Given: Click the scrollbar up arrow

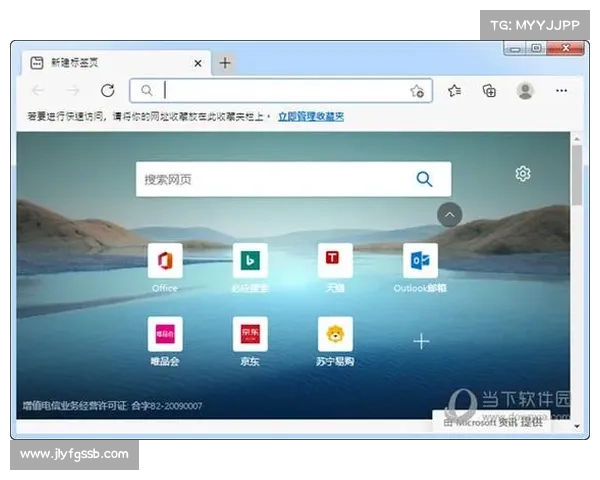Looking at the screenshot, I should click(x=577, y=139).
